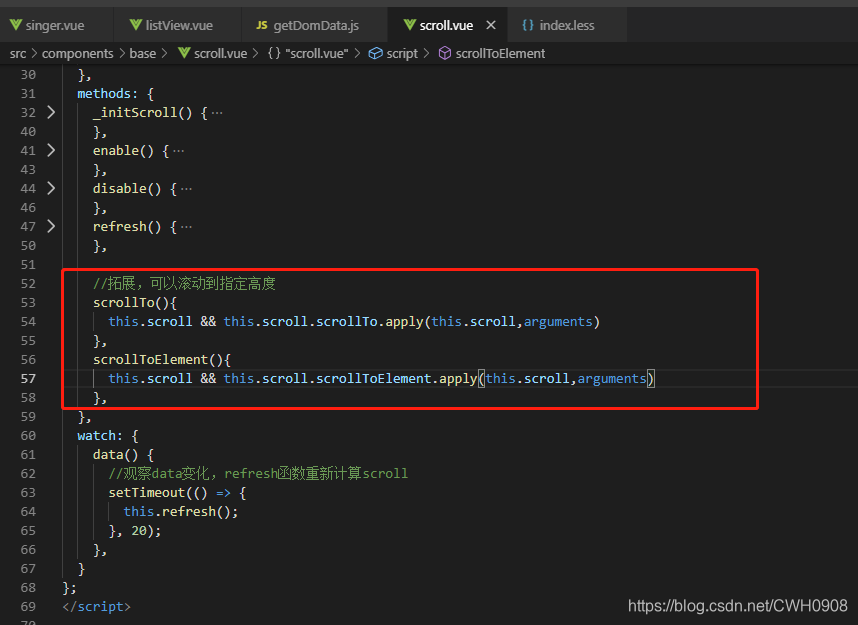
Task: Close the scroll.vue tab
Action: point(491,25)
